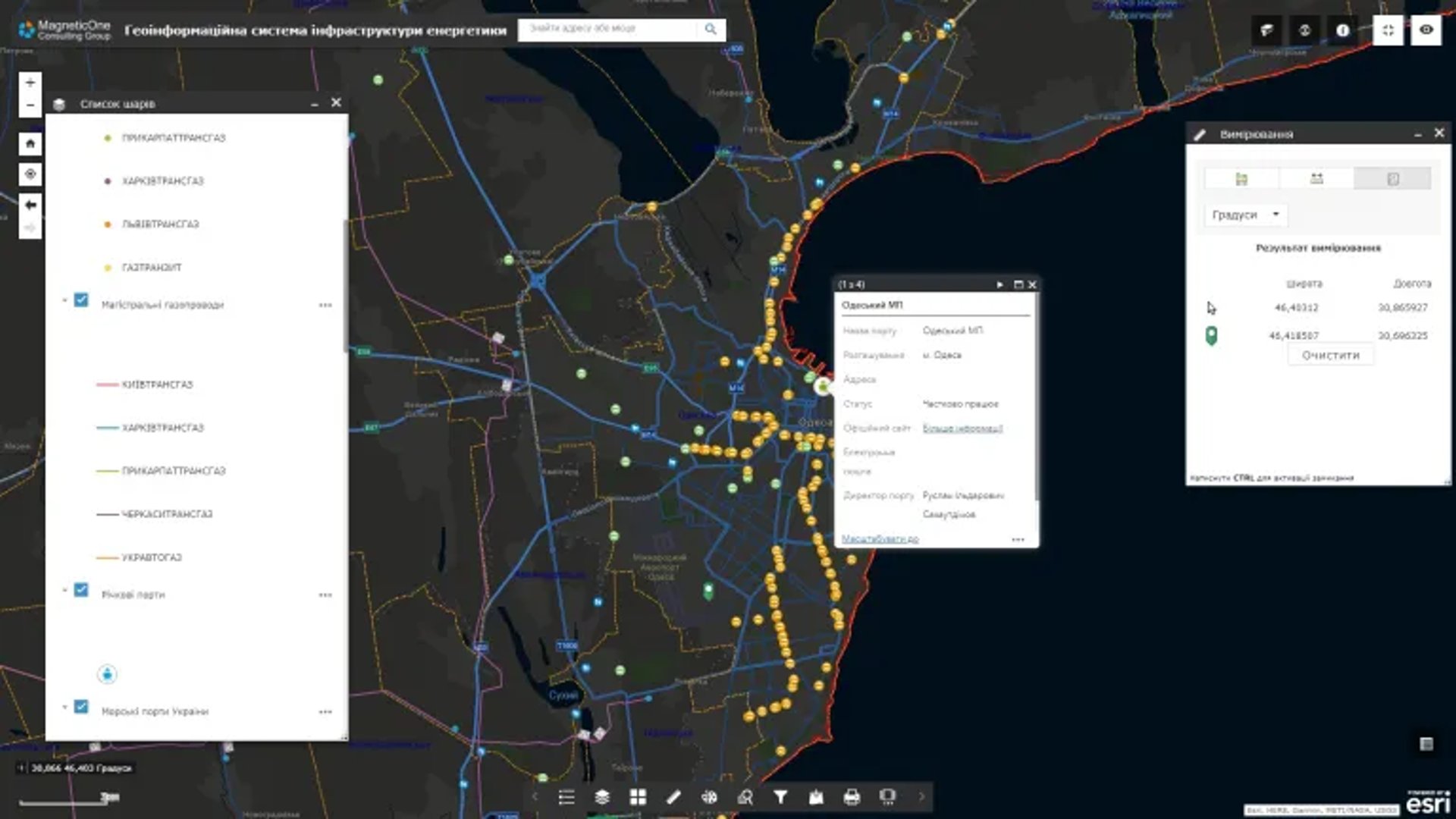Click the home extent button

[x=30, y=143]
